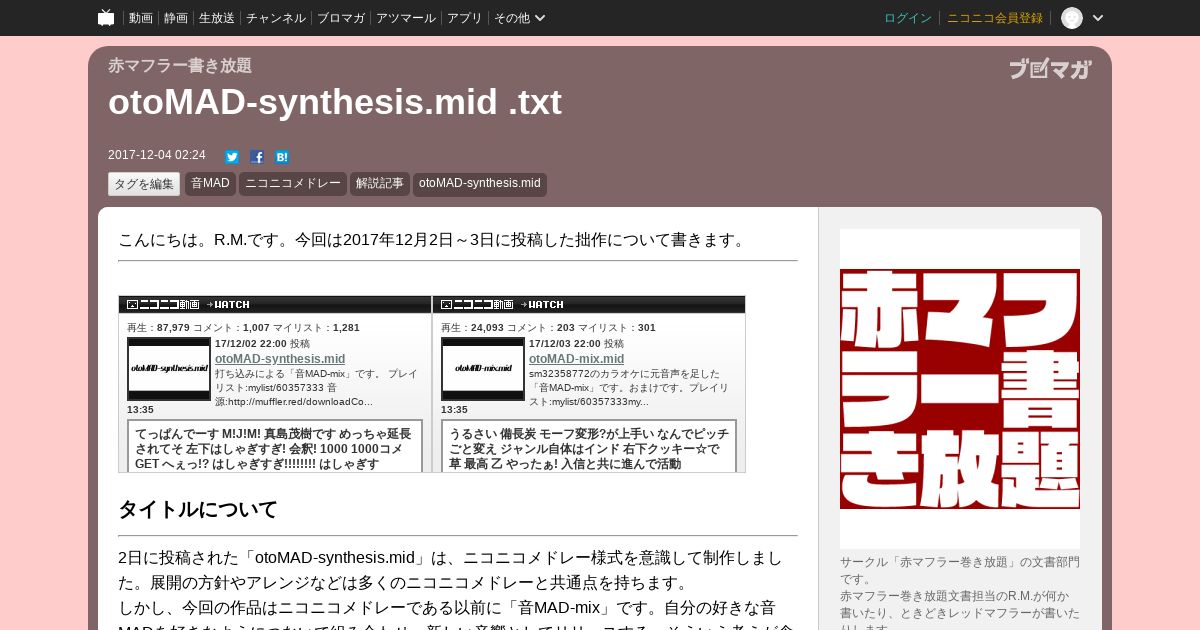This screenshot has width=1200, height=630.
Task: Select the otoMAD-synthesis.mid tag
Action: pos(480,184)
